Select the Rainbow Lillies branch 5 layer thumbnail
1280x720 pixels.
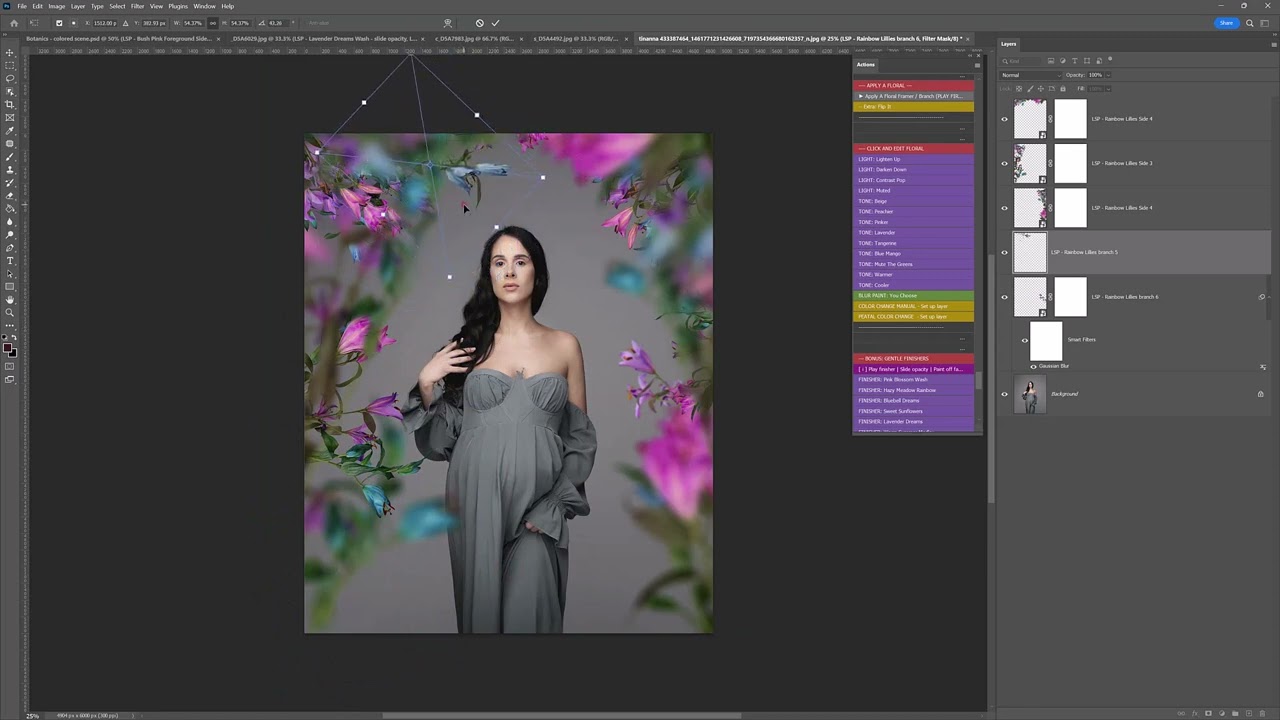tap(1030, 252)
